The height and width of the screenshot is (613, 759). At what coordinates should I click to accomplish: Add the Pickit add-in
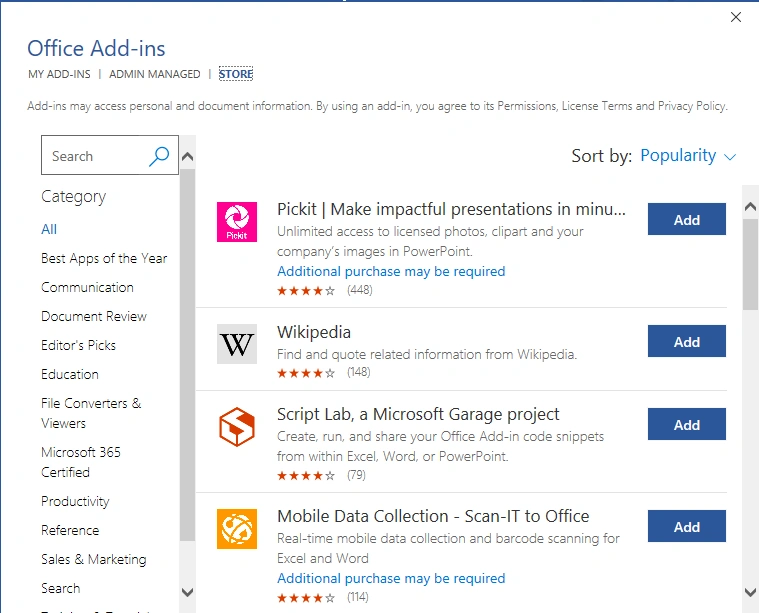pos(686,219)
